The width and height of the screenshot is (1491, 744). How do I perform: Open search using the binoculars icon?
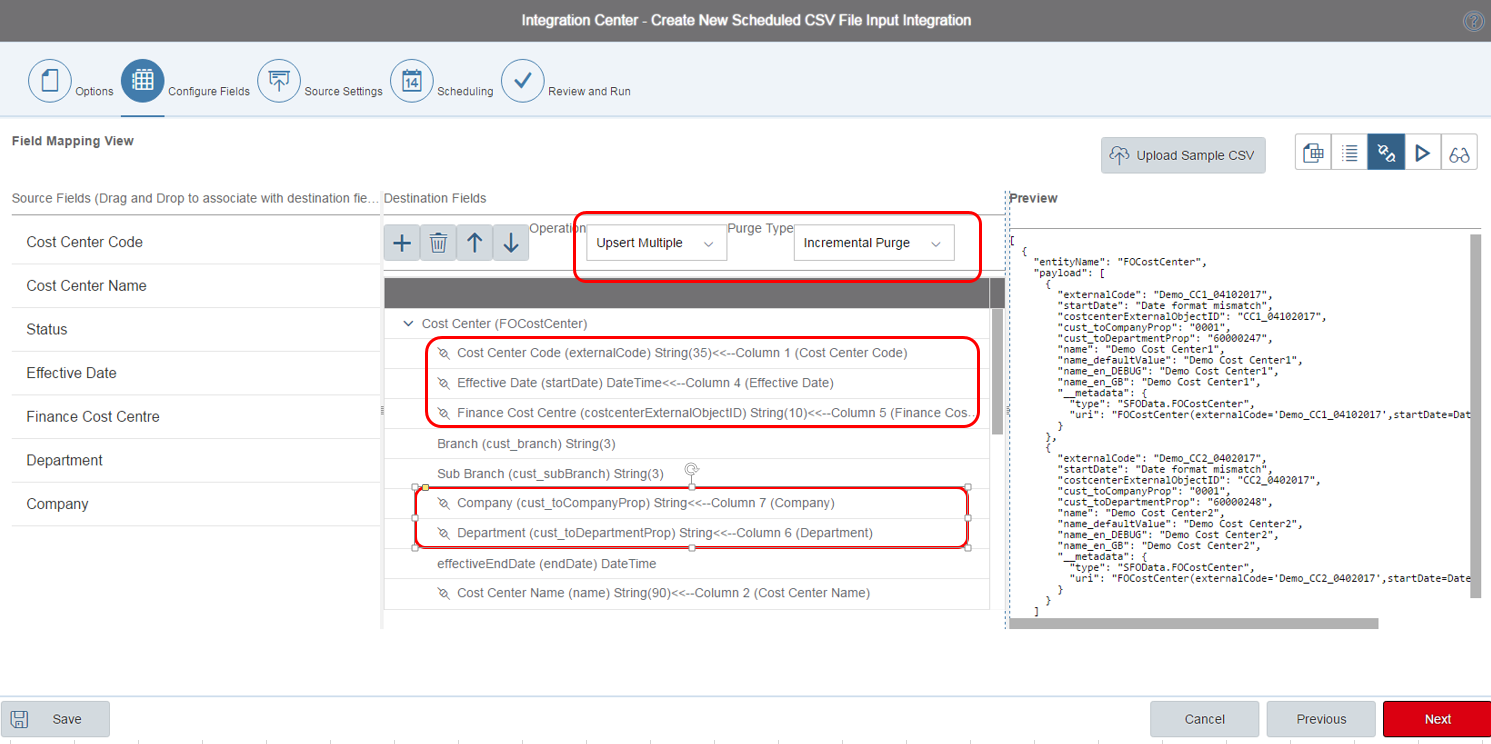coord(1459,152)
